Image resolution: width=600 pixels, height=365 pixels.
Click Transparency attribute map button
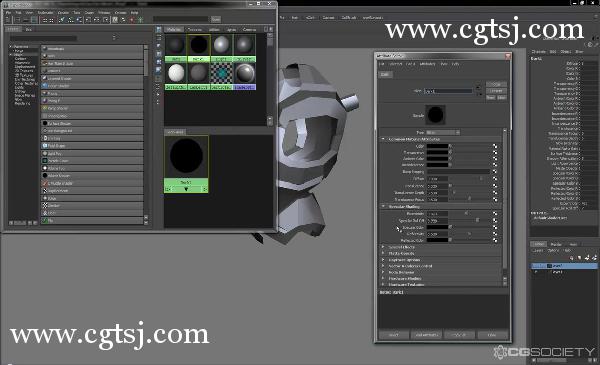(x=495, y=152)
